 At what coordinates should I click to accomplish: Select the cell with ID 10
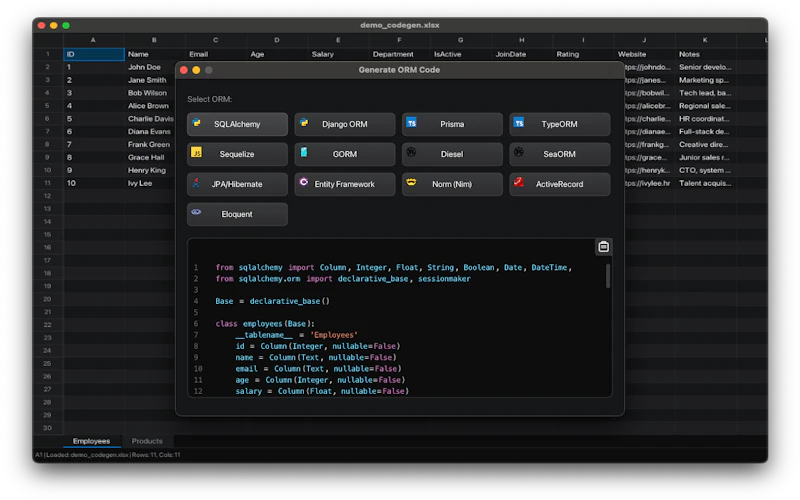click(94, 183)
